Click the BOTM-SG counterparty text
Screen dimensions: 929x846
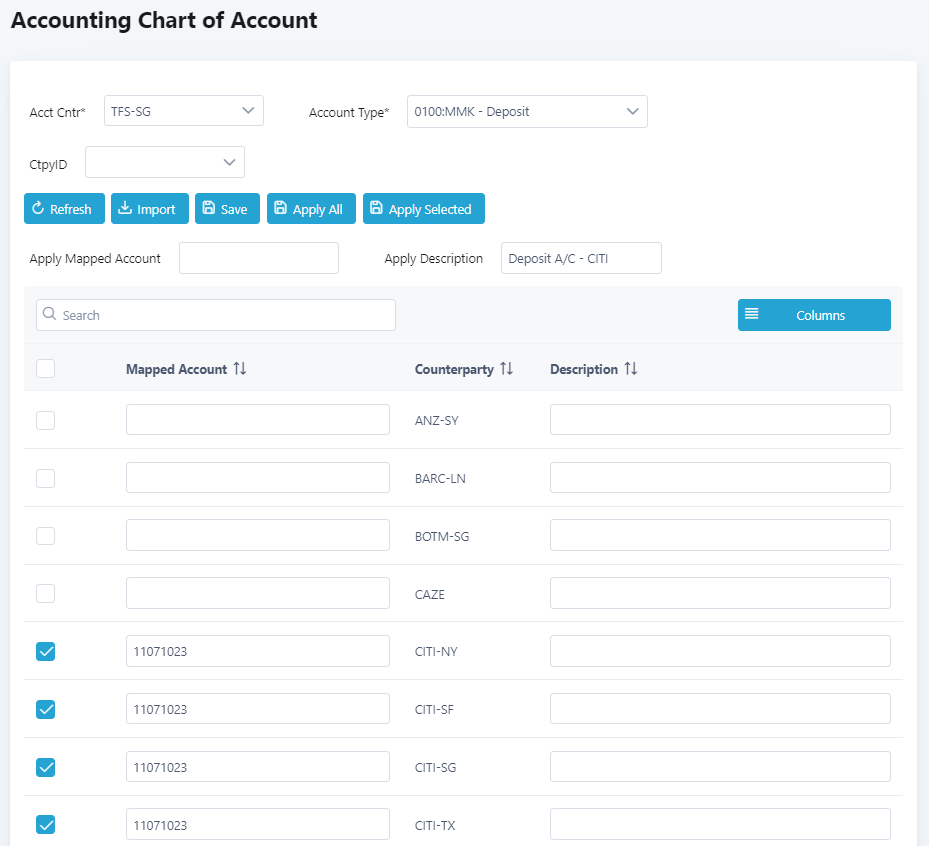click(442, 537)
